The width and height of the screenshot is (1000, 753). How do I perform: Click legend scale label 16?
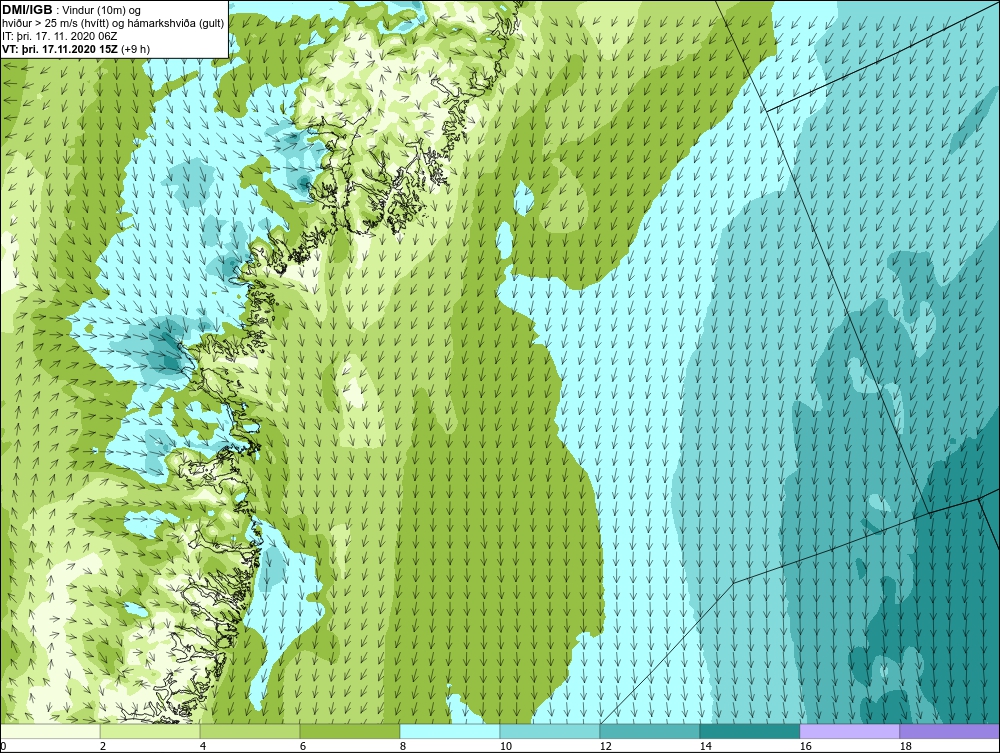pyautogui.click(x=805, y=746)
